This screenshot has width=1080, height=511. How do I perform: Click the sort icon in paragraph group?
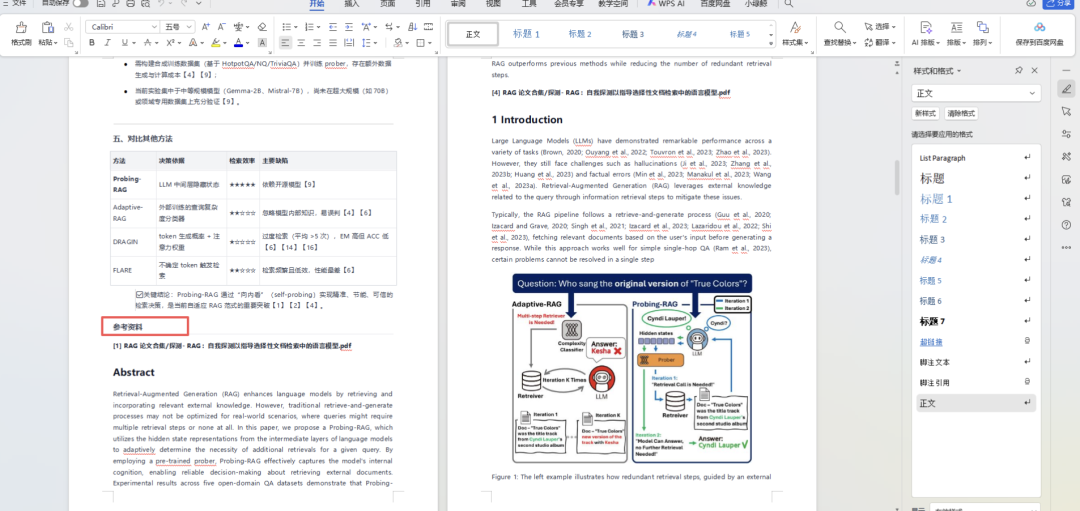412,27
